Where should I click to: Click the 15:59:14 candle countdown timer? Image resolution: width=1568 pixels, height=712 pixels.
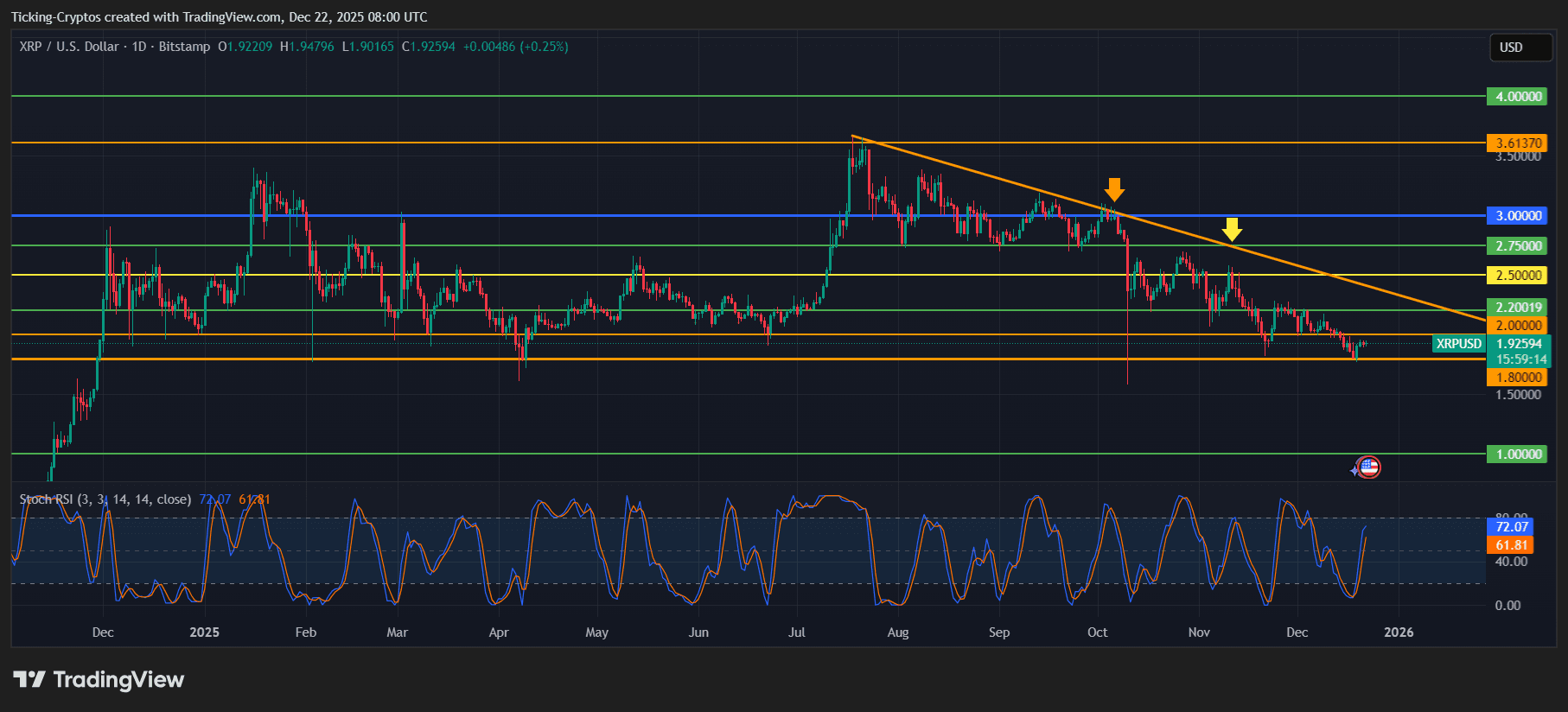(1520, 359)
